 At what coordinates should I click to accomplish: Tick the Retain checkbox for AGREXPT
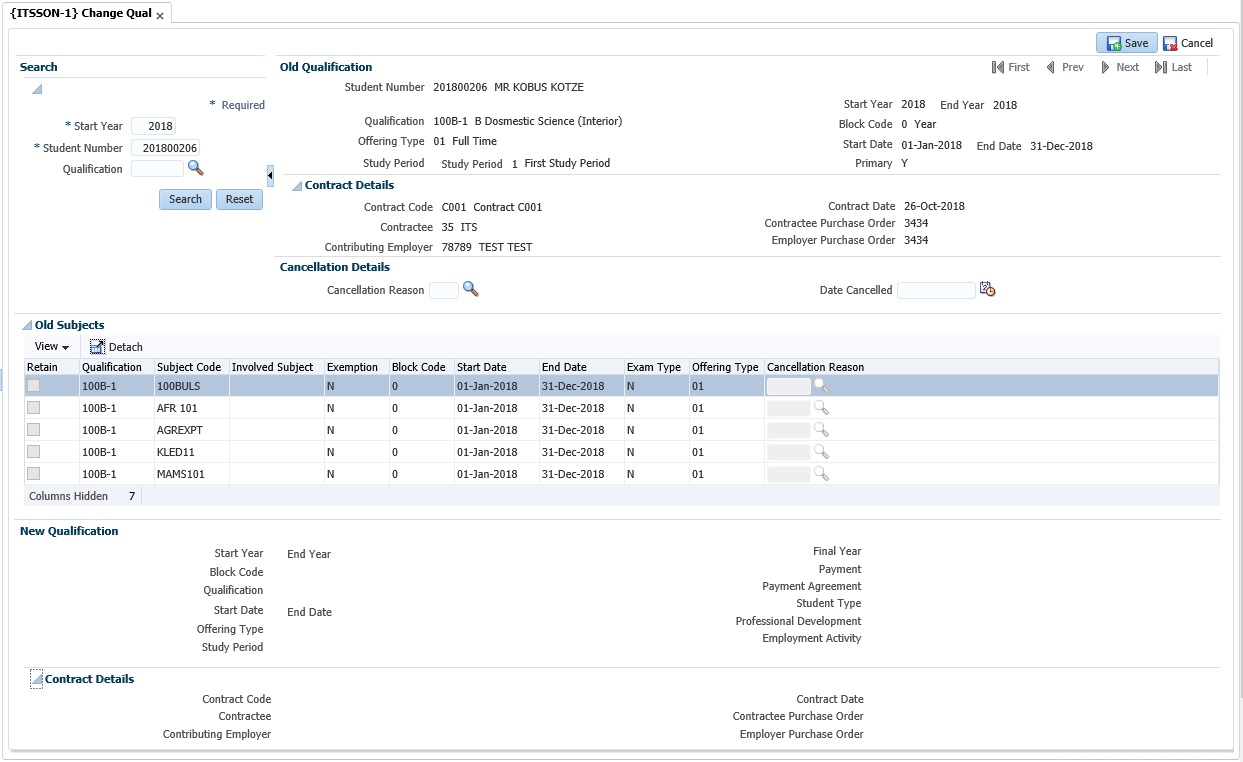(x=34, y=430)
